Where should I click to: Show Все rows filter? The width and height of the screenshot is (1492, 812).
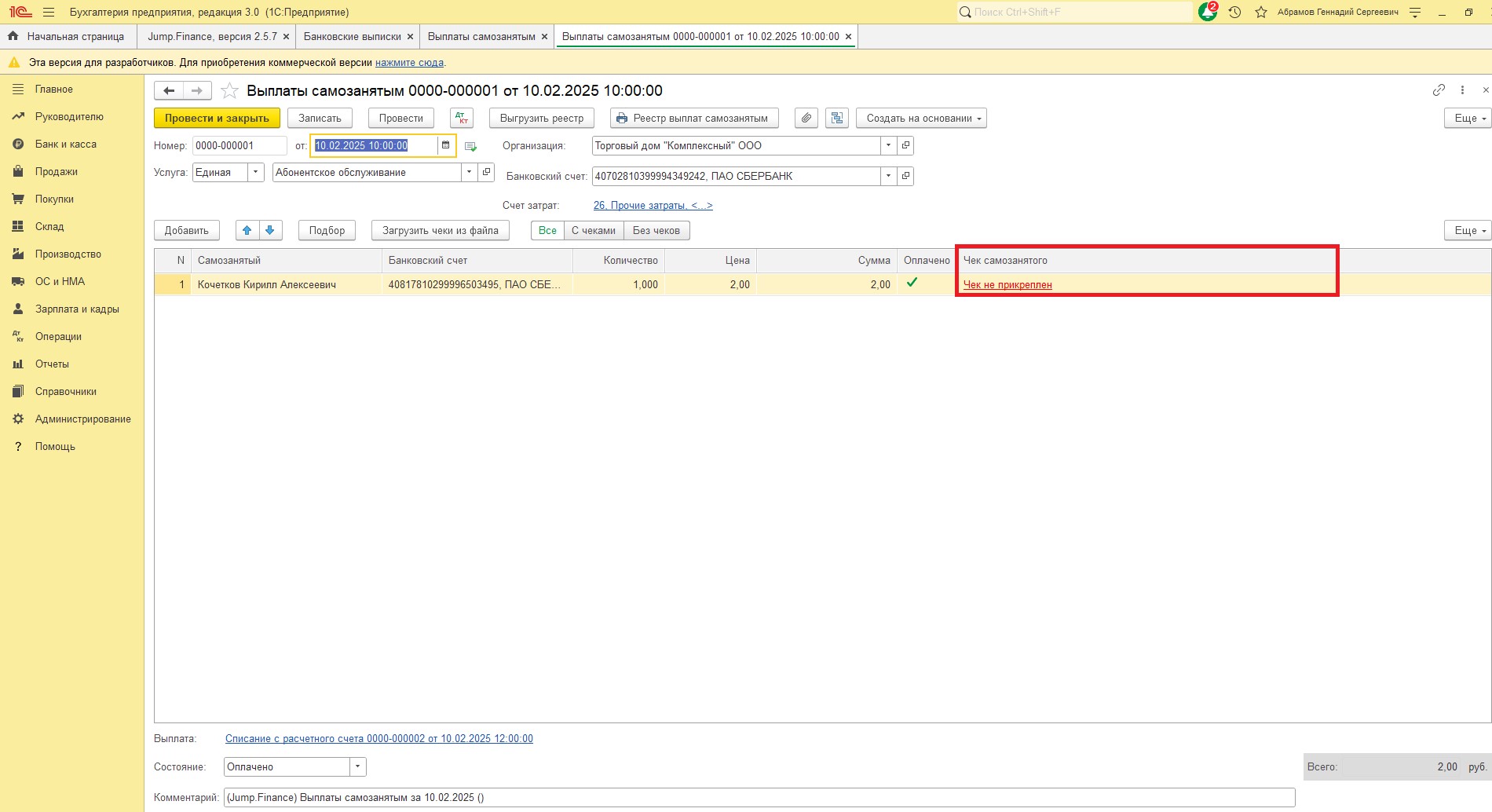(x=547, y=231)
